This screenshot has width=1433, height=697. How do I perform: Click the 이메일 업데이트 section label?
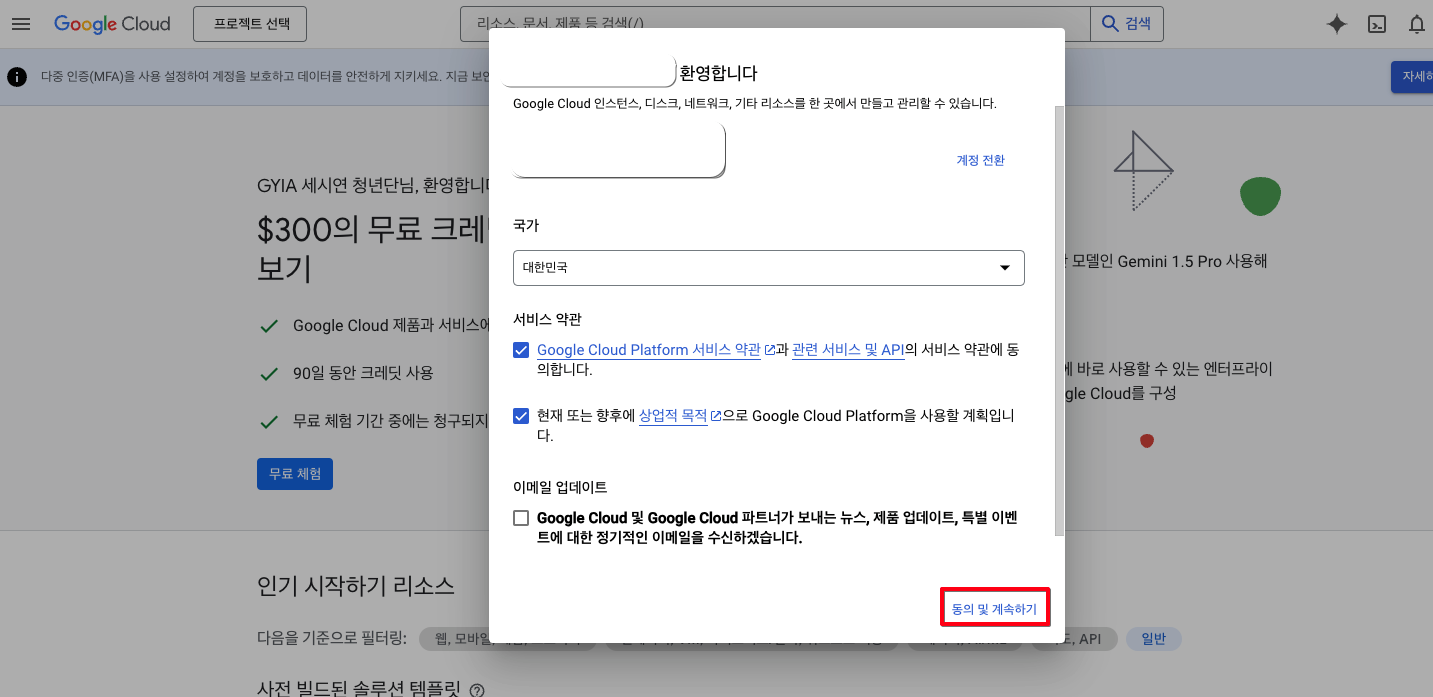[560, 487]
